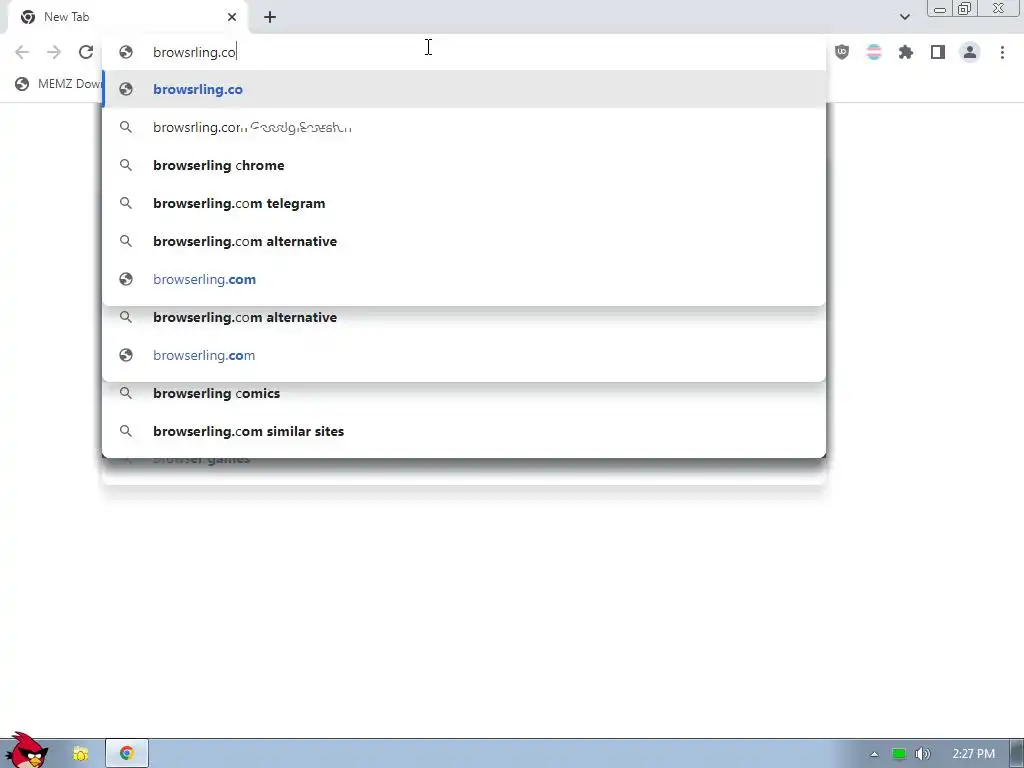Expand the tab search chevron
1024x768 pixels.
point(904,17)
